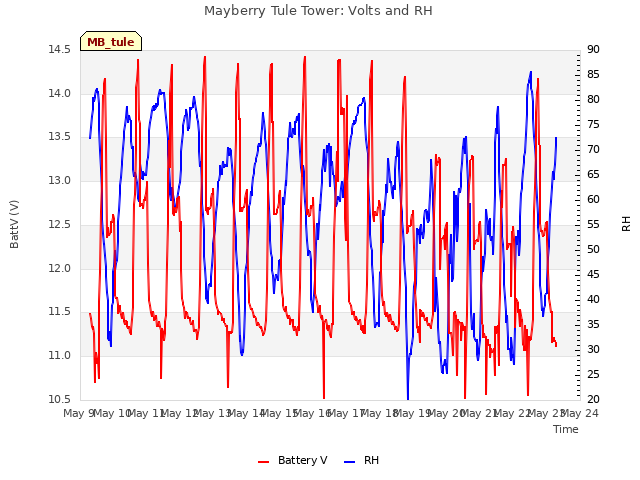The image size is (640, 480).
Task: Click the chart title 'Mayberry Tule Tower: Volts and RH'
Action: click(x=318, y=11)
